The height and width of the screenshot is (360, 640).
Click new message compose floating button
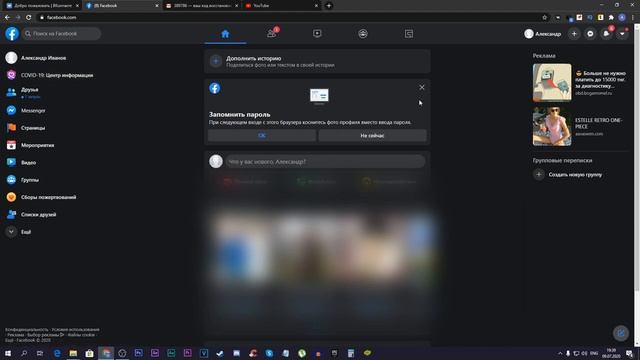[621, 333]
